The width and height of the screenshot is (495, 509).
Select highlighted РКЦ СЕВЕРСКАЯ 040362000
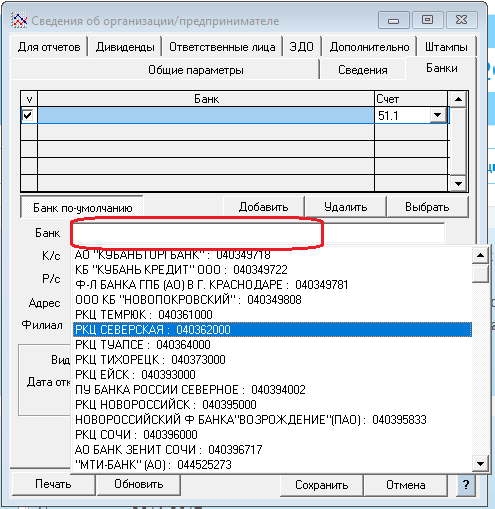(272, 330)
